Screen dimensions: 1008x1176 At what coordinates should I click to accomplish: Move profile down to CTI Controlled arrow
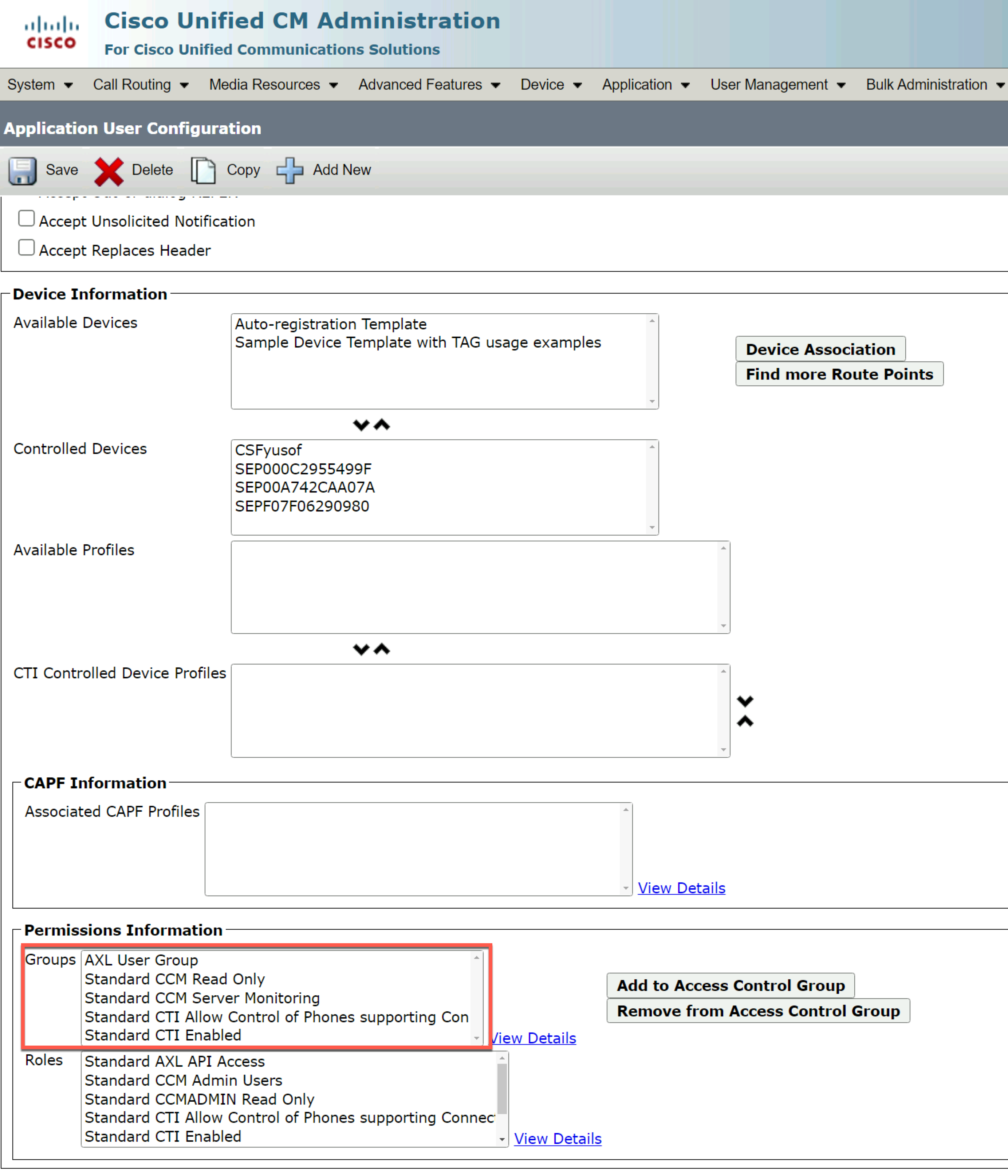[x=361, y=649]
